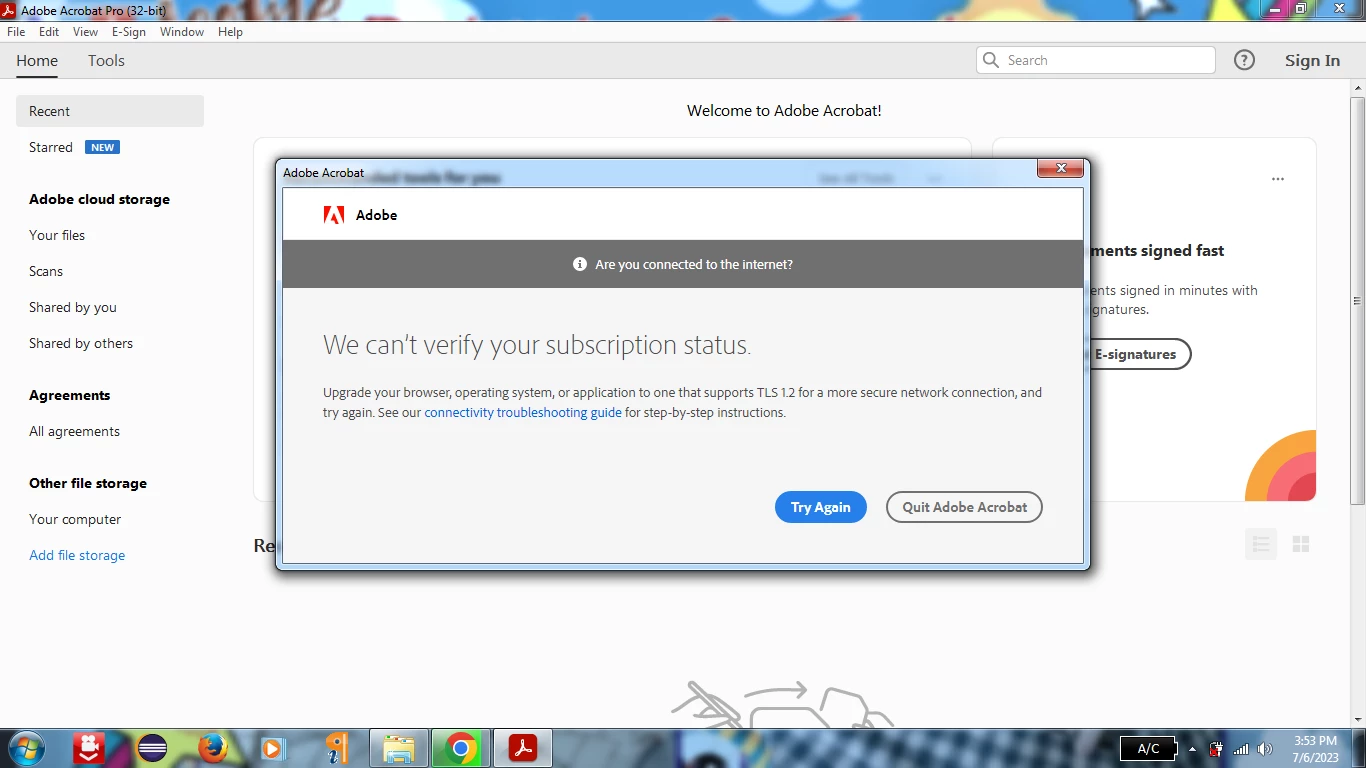Viewport: 1366px width, 768px height.
Task: Open the media player taskbar icon
Action: [272, 748]
